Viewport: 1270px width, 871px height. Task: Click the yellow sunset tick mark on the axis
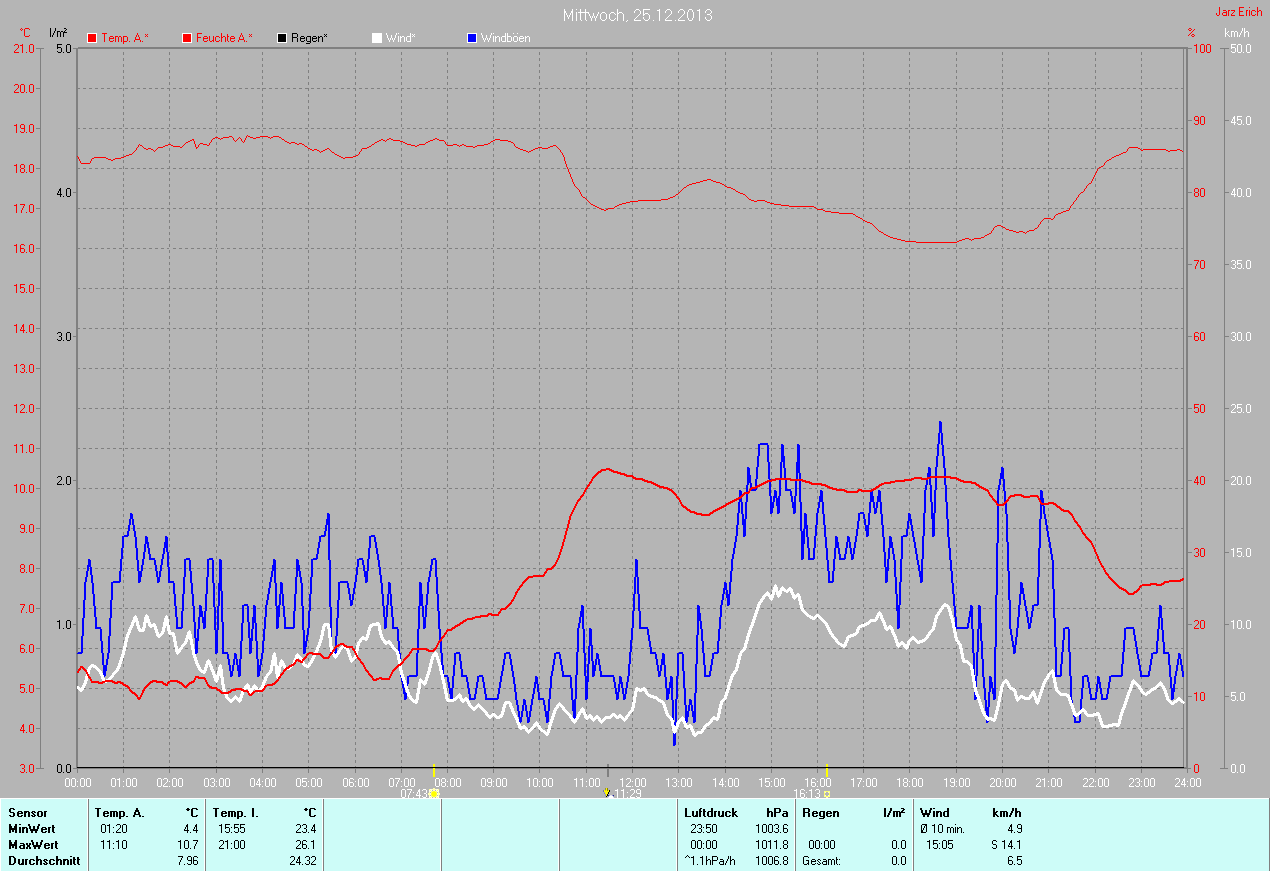tap(827, 769)
